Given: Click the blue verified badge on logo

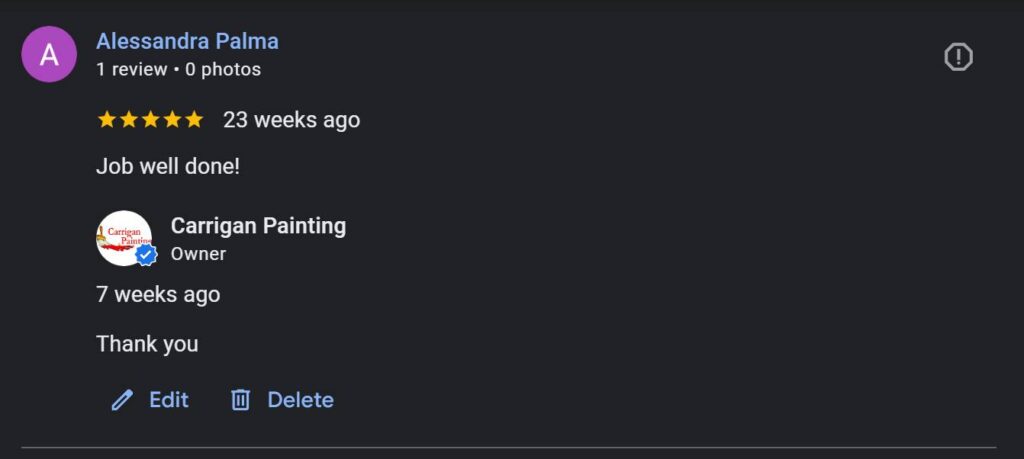Looking at the screenshot, I should coord(146,255).
